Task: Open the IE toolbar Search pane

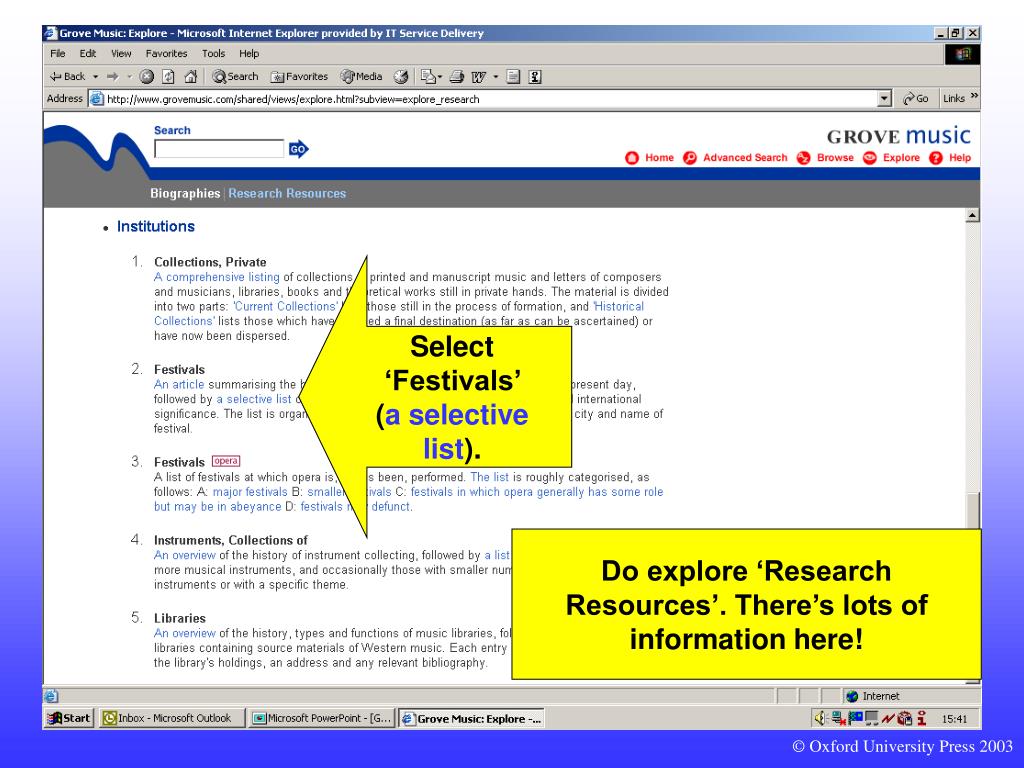Action: (x=235, y=76)
